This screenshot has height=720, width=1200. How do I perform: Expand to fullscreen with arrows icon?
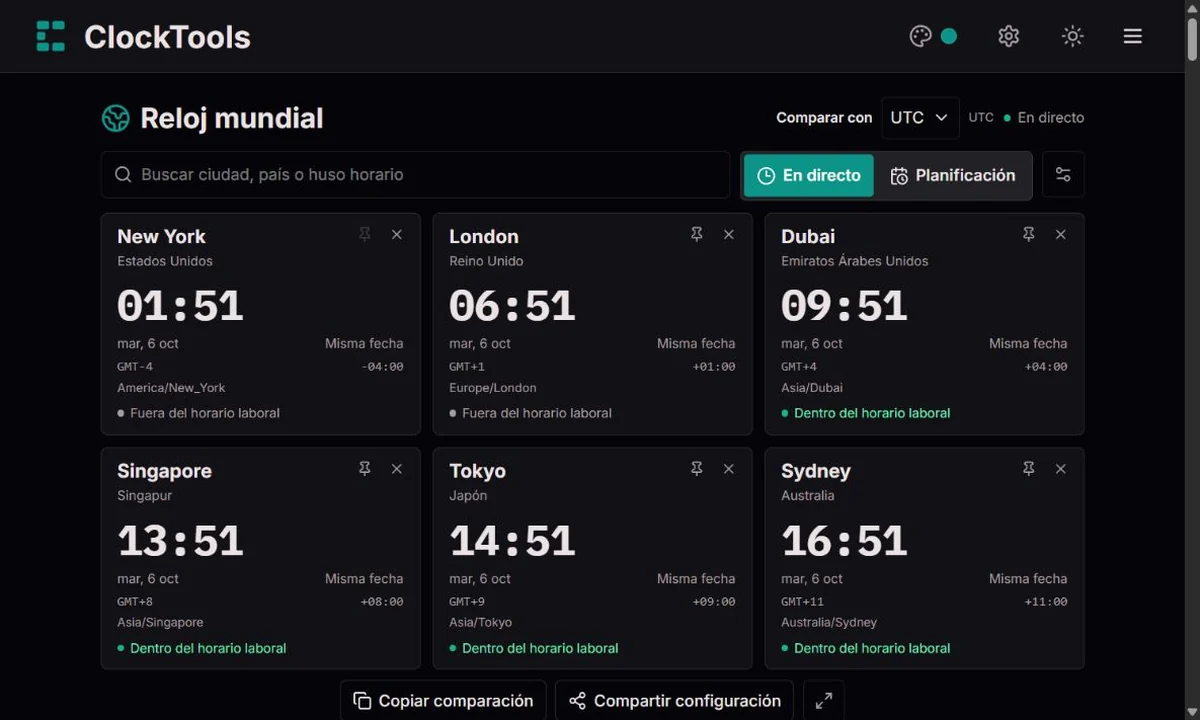[824, 701]
